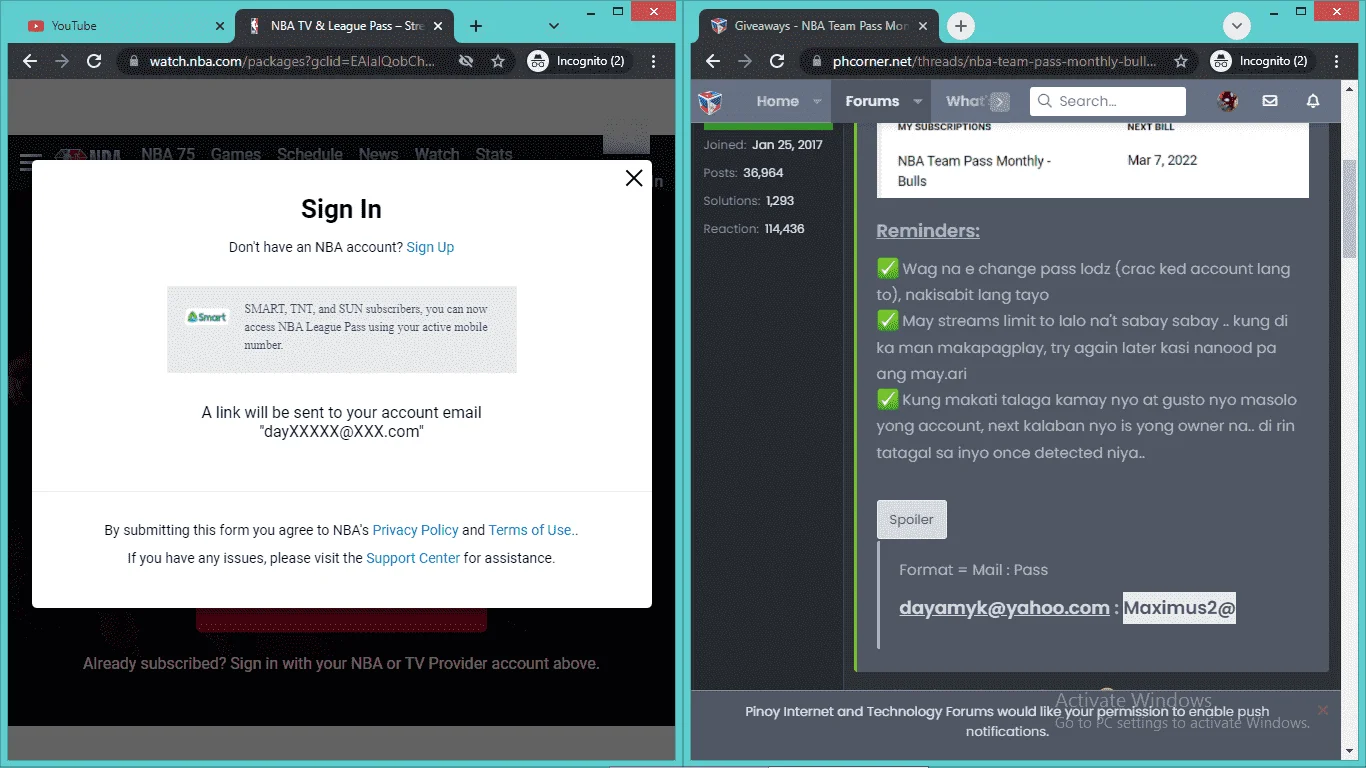
Task: Click the dayXXXXX@XXX.com masked email text
Action: pos(342,432)
